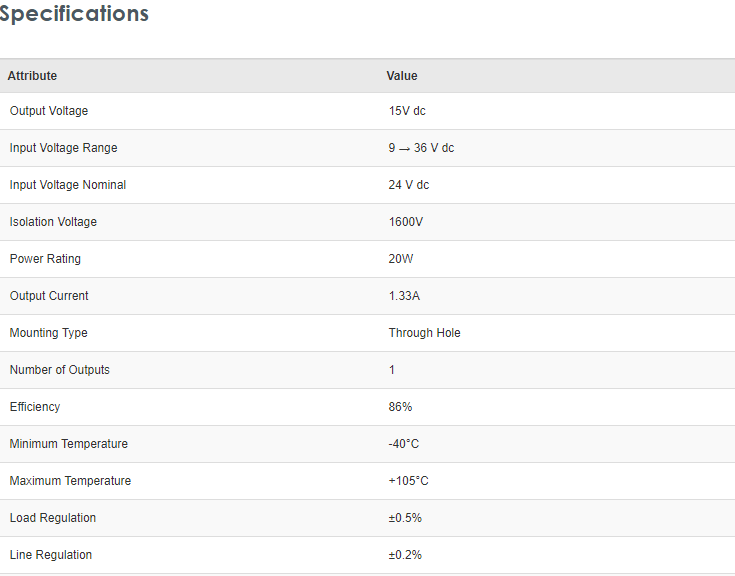Select the 24 V dc value
This screenshot has width=735, height=576.
coord(409,185)
